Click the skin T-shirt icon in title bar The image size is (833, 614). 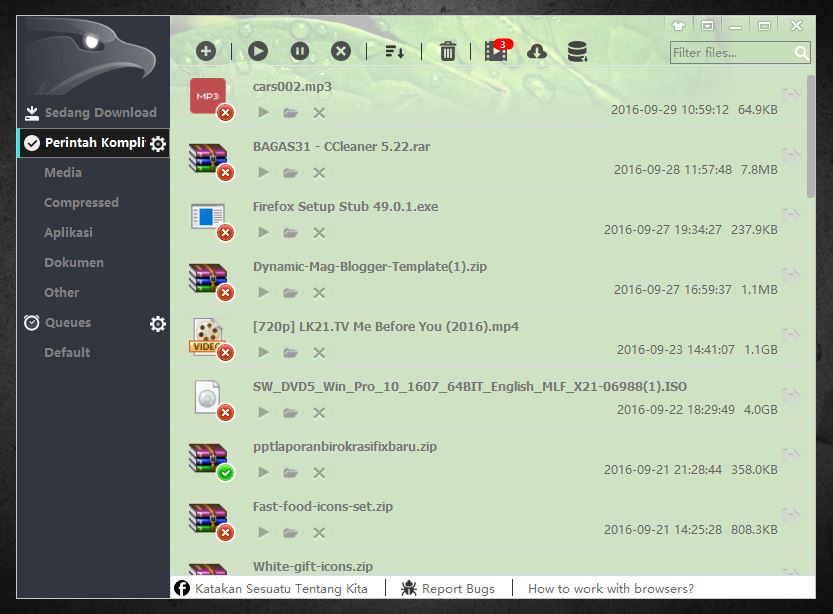coord(678,25)
